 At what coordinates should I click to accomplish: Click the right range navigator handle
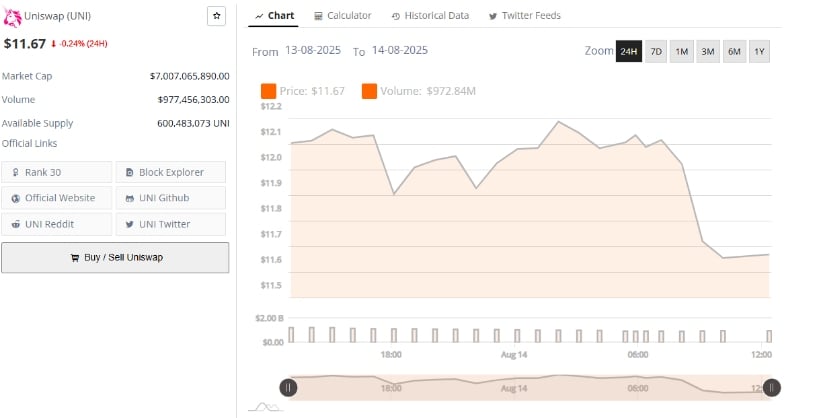[771, 387]
